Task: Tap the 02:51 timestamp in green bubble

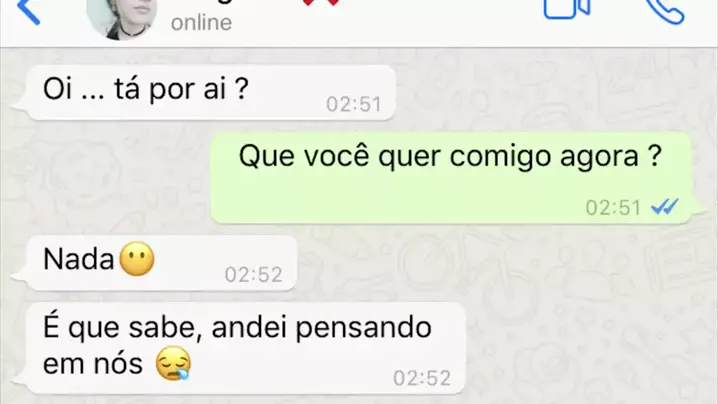Action: (x=613, y=208)
